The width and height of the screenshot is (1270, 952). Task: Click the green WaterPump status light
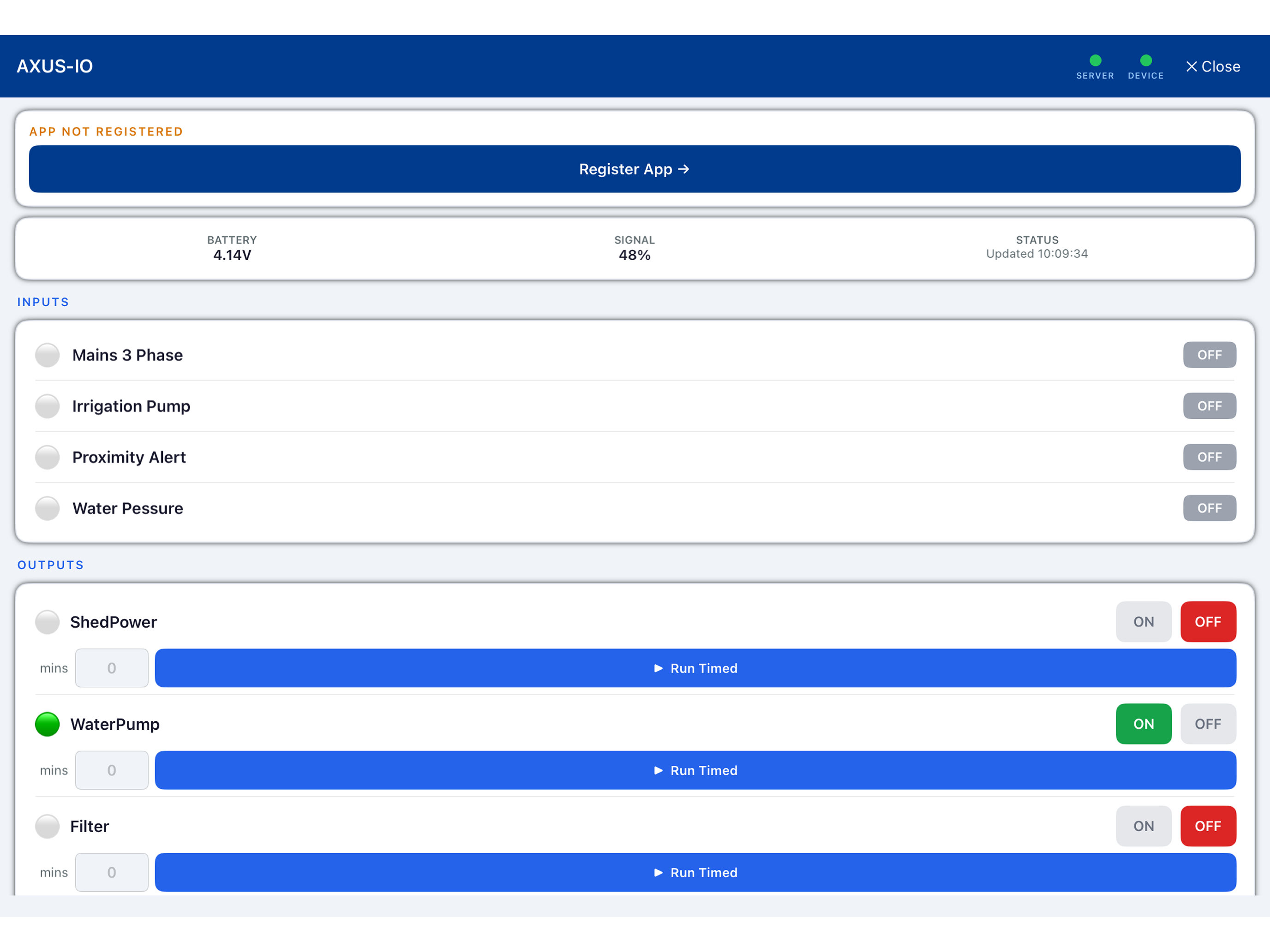[47, 724]
